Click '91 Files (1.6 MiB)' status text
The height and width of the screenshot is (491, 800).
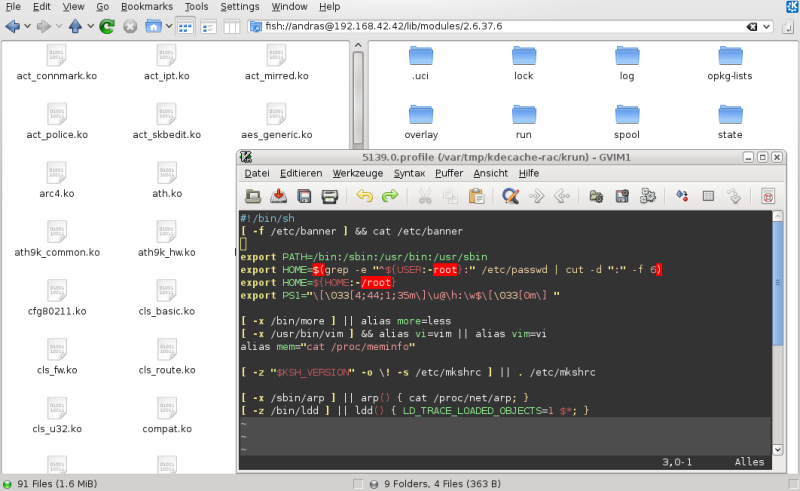pos(57,484)
